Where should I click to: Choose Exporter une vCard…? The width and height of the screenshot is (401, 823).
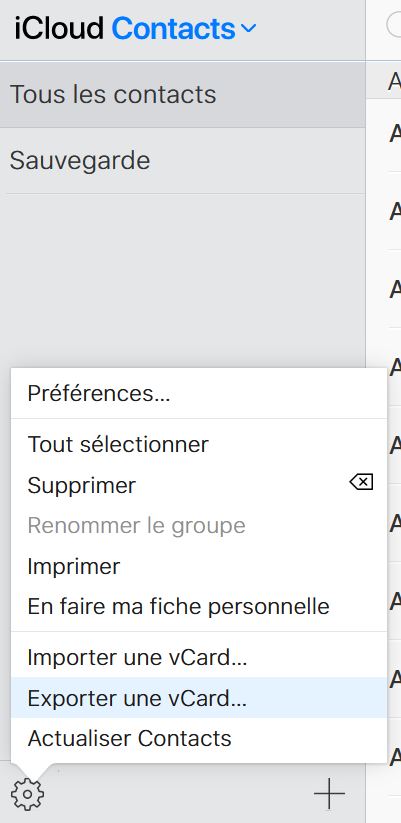(199, 698)
